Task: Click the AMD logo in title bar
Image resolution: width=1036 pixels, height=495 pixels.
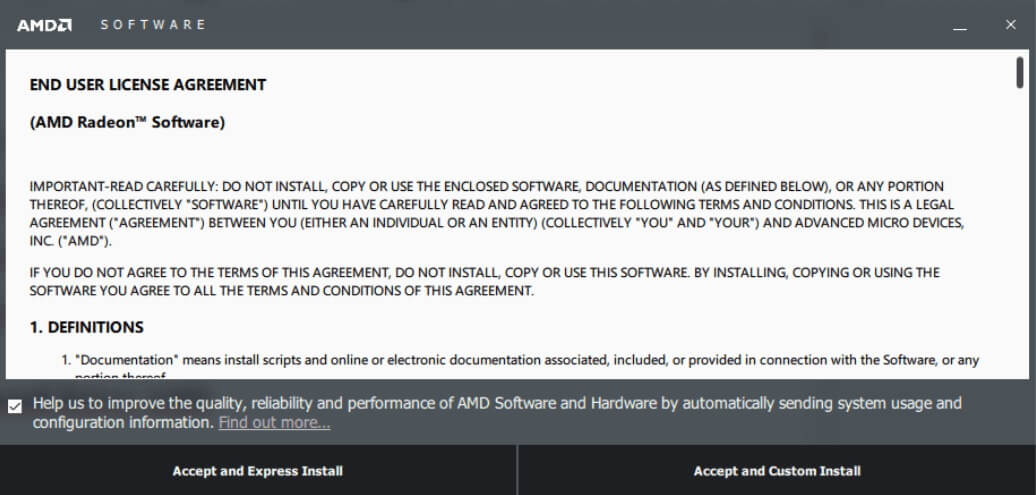Action: coord(44,25)
